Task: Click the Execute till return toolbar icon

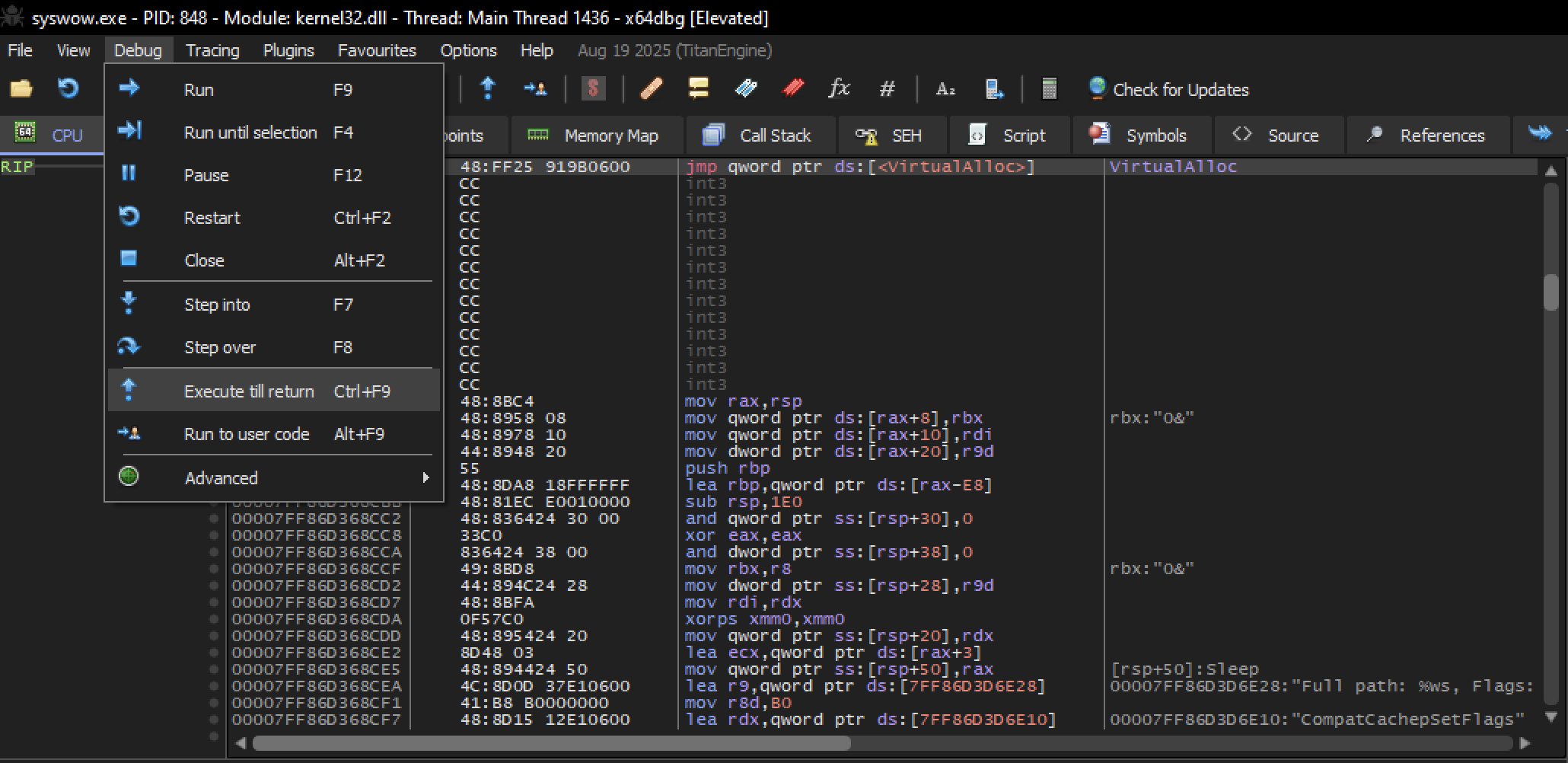Action: point(488,89)
